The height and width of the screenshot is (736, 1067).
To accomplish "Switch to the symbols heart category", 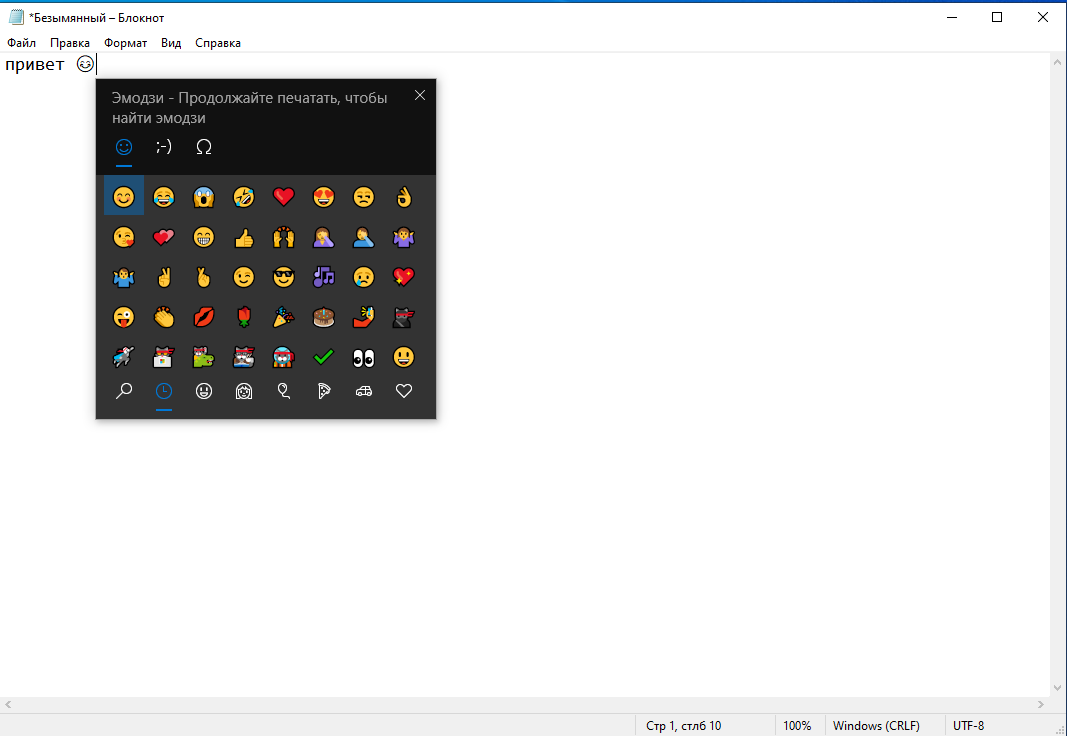I will coord(404,391).
